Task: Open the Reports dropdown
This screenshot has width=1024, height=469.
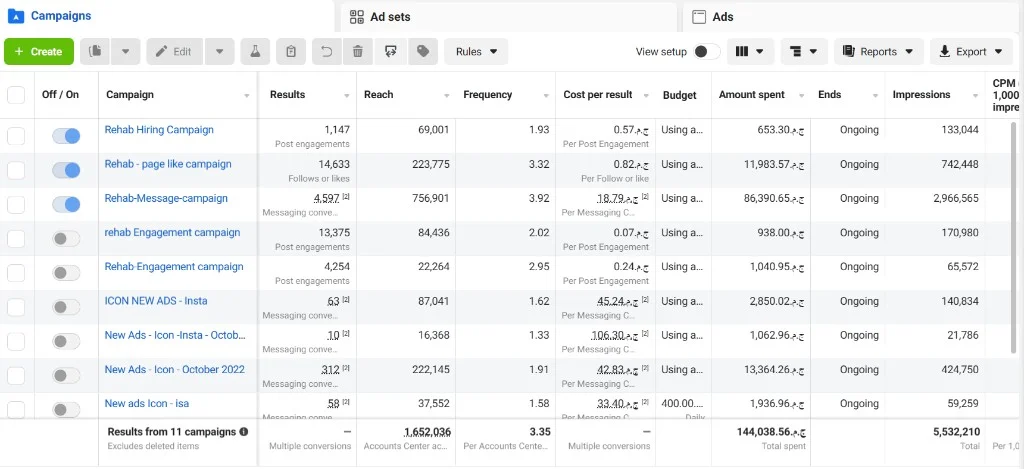Action: 878,52
